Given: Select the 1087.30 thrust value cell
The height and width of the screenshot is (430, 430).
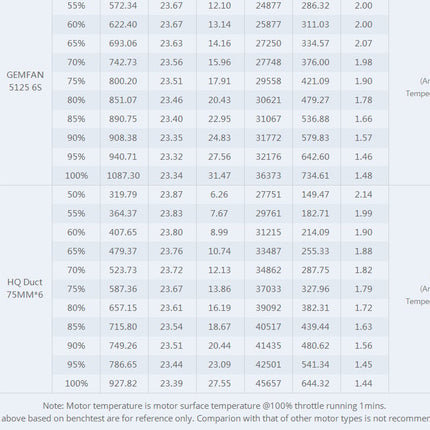Looking at the screenshot, I should [x=123, y=176].
